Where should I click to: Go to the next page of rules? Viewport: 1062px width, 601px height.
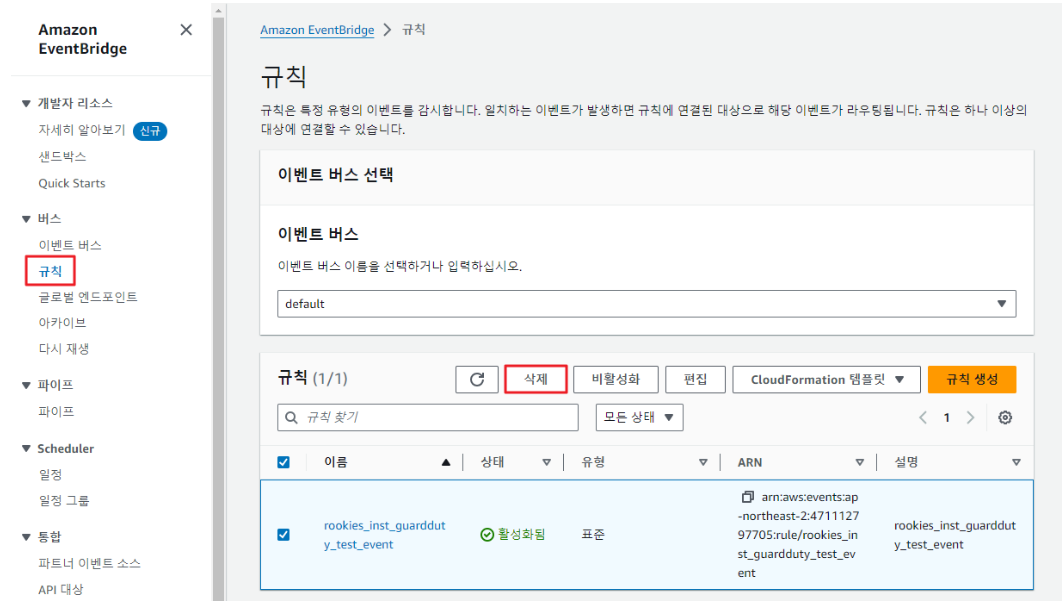(970, 417)
